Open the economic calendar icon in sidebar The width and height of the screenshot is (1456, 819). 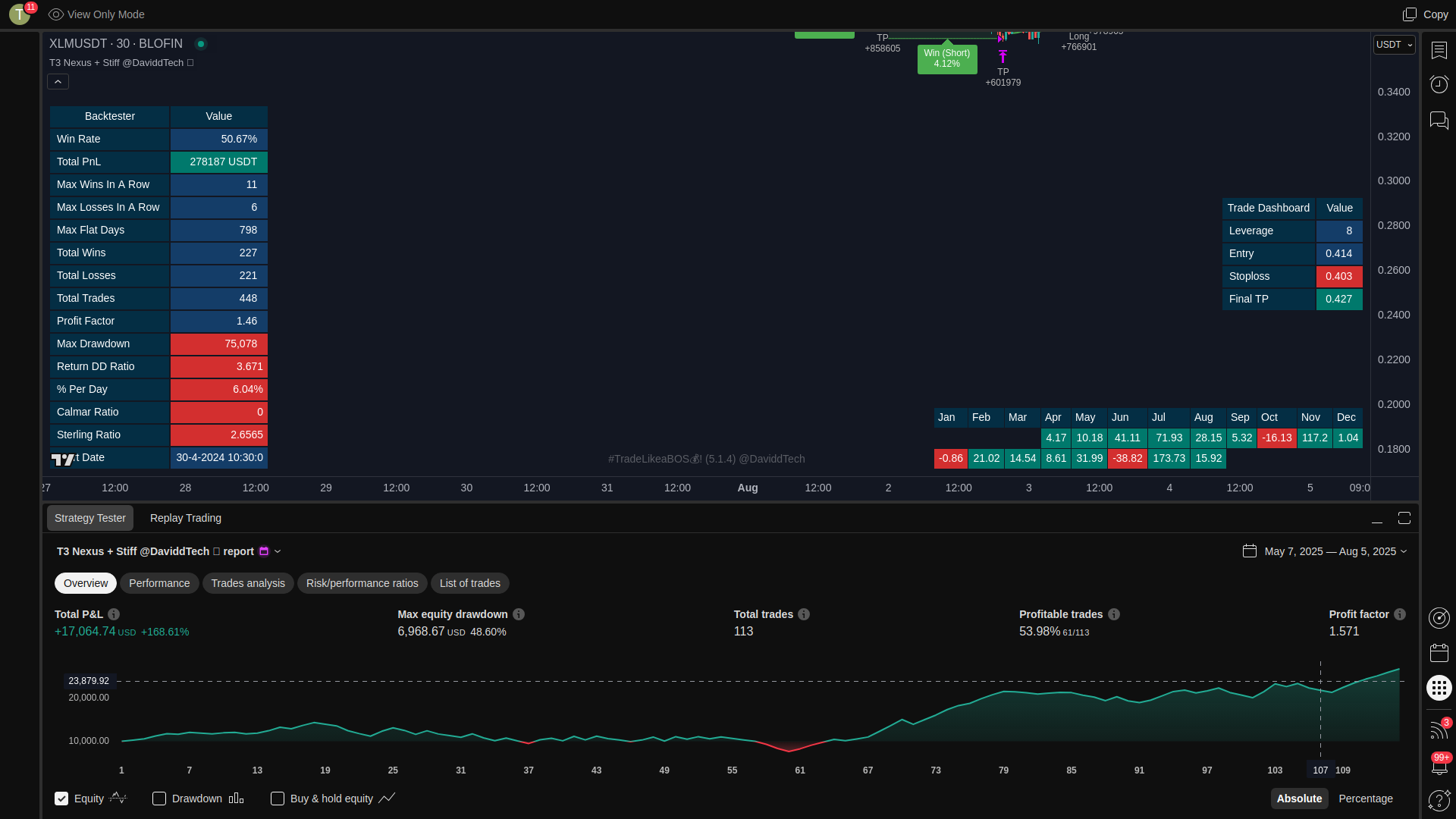(1439, 653)
